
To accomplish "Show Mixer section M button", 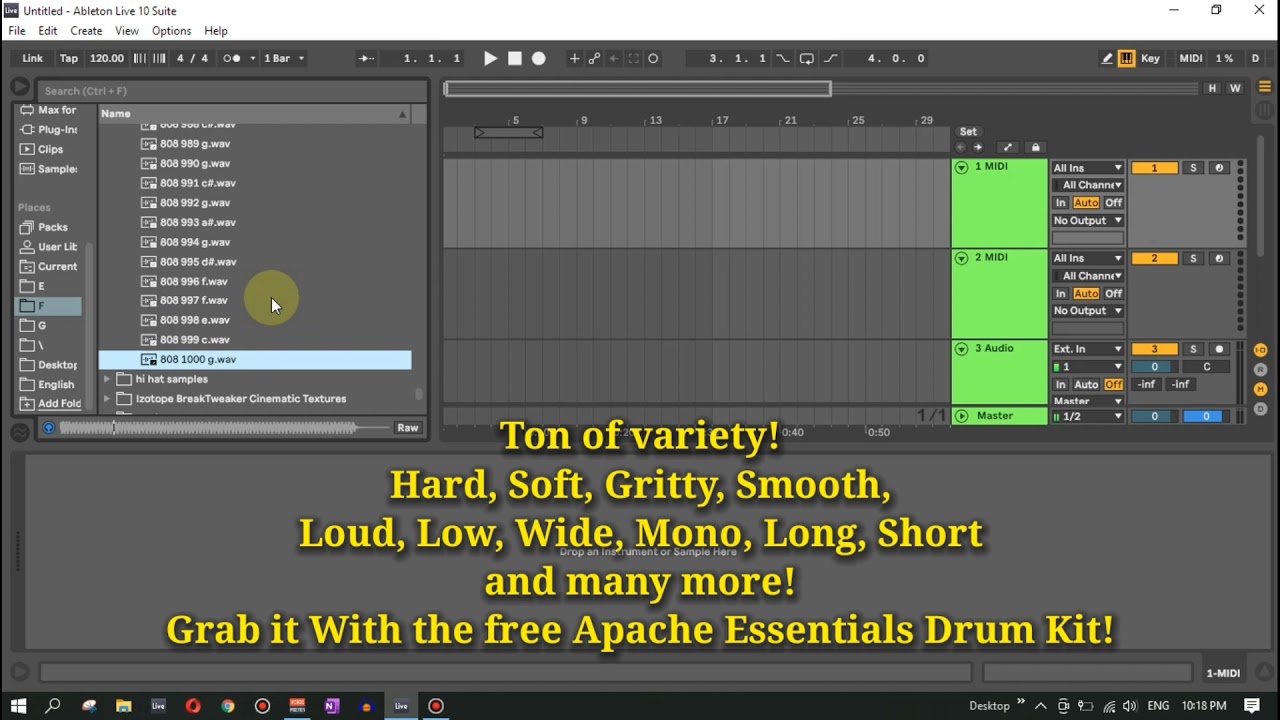I will coord(1260,389).
